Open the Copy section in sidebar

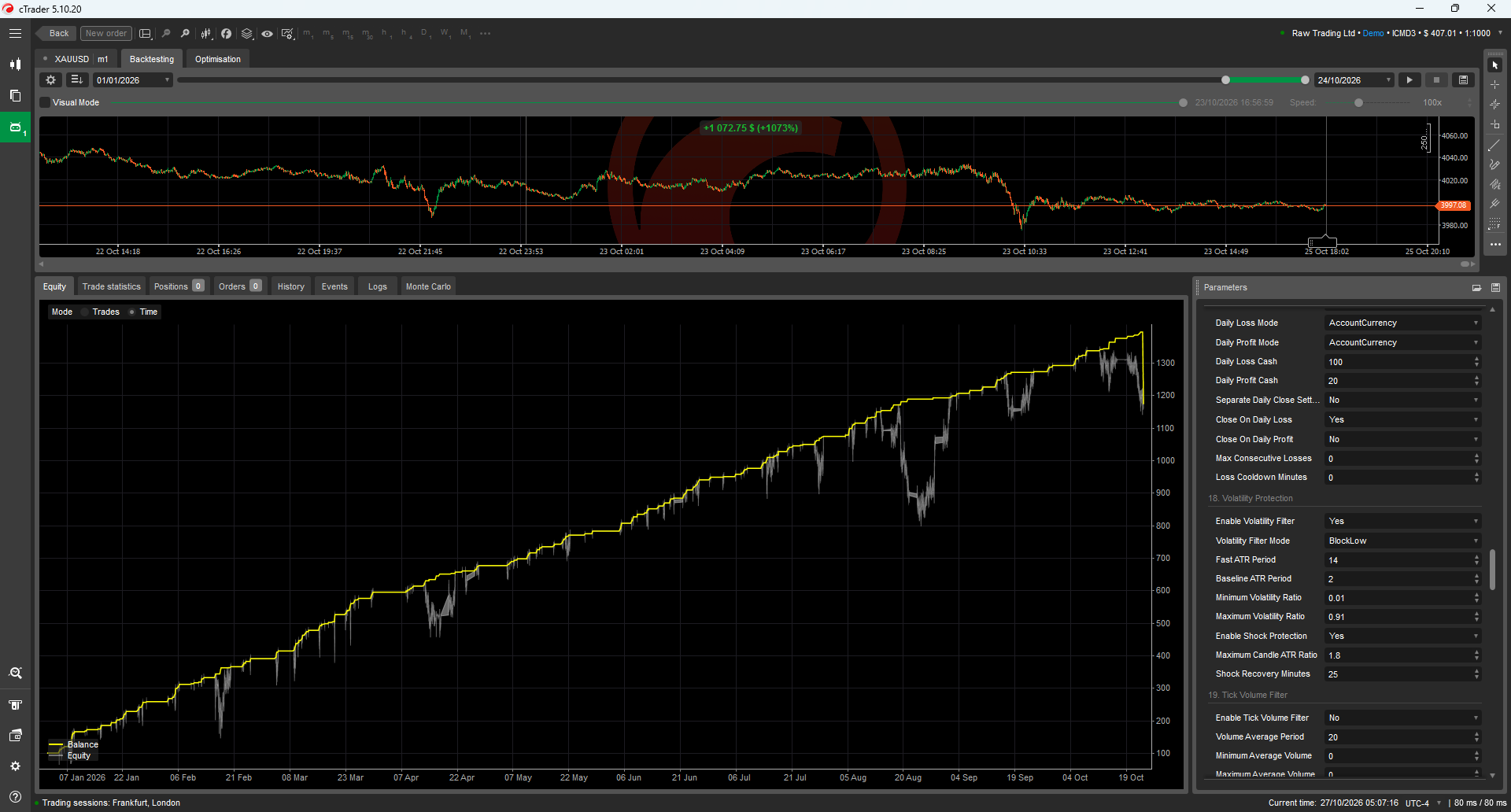point(15,95)
